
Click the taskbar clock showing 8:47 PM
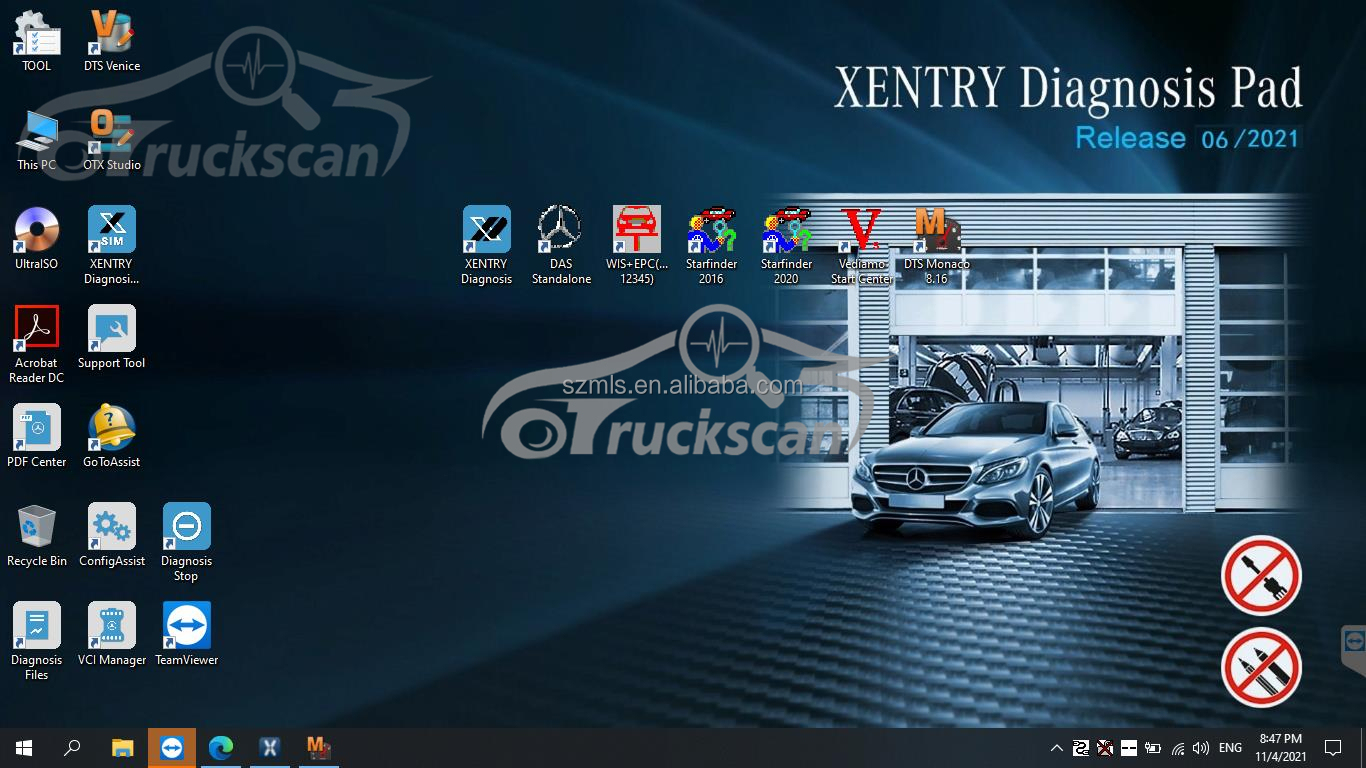click(1281, 748)
